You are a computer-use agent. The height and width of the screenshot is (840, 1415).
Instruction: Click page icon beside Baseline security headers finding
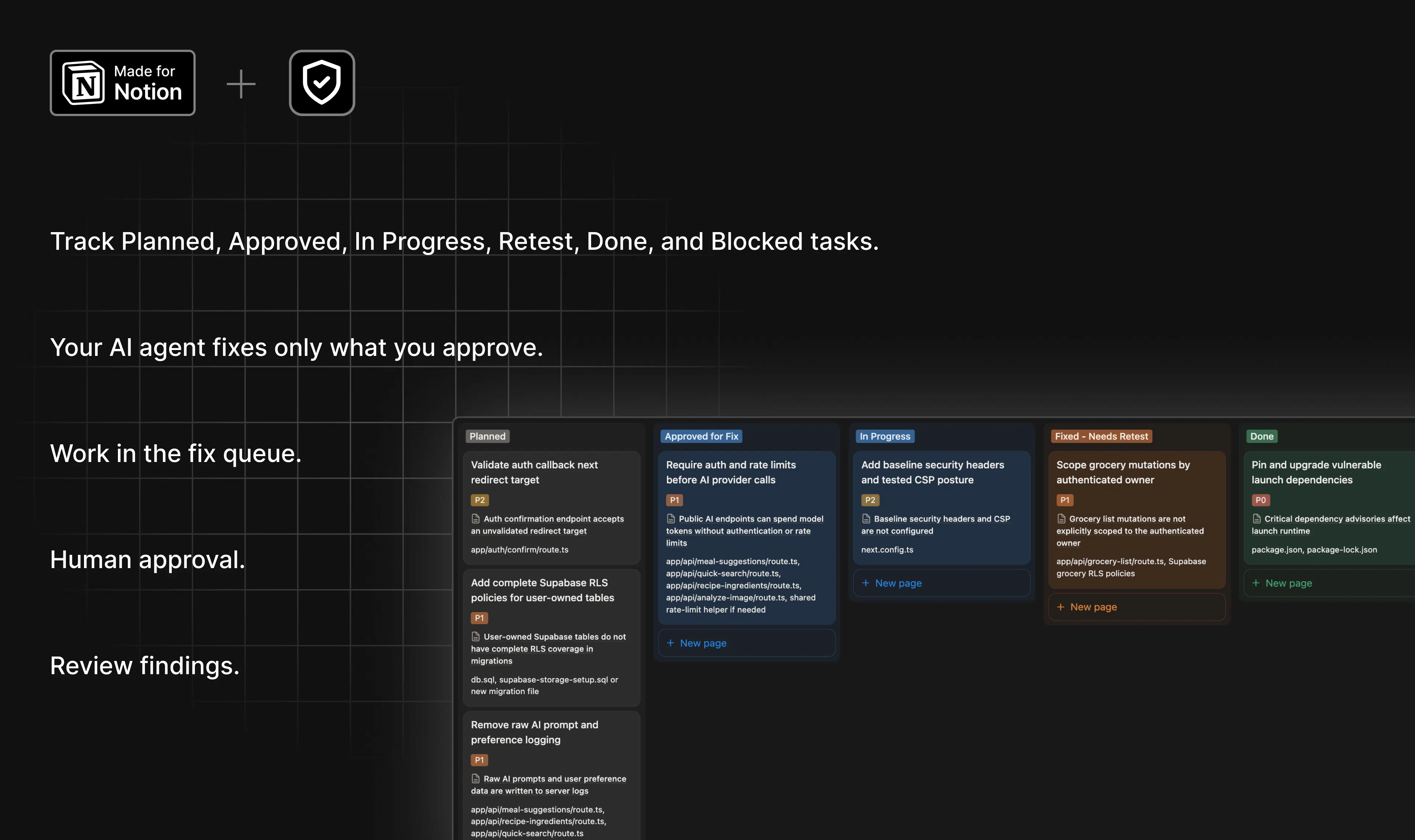(866, 518)
